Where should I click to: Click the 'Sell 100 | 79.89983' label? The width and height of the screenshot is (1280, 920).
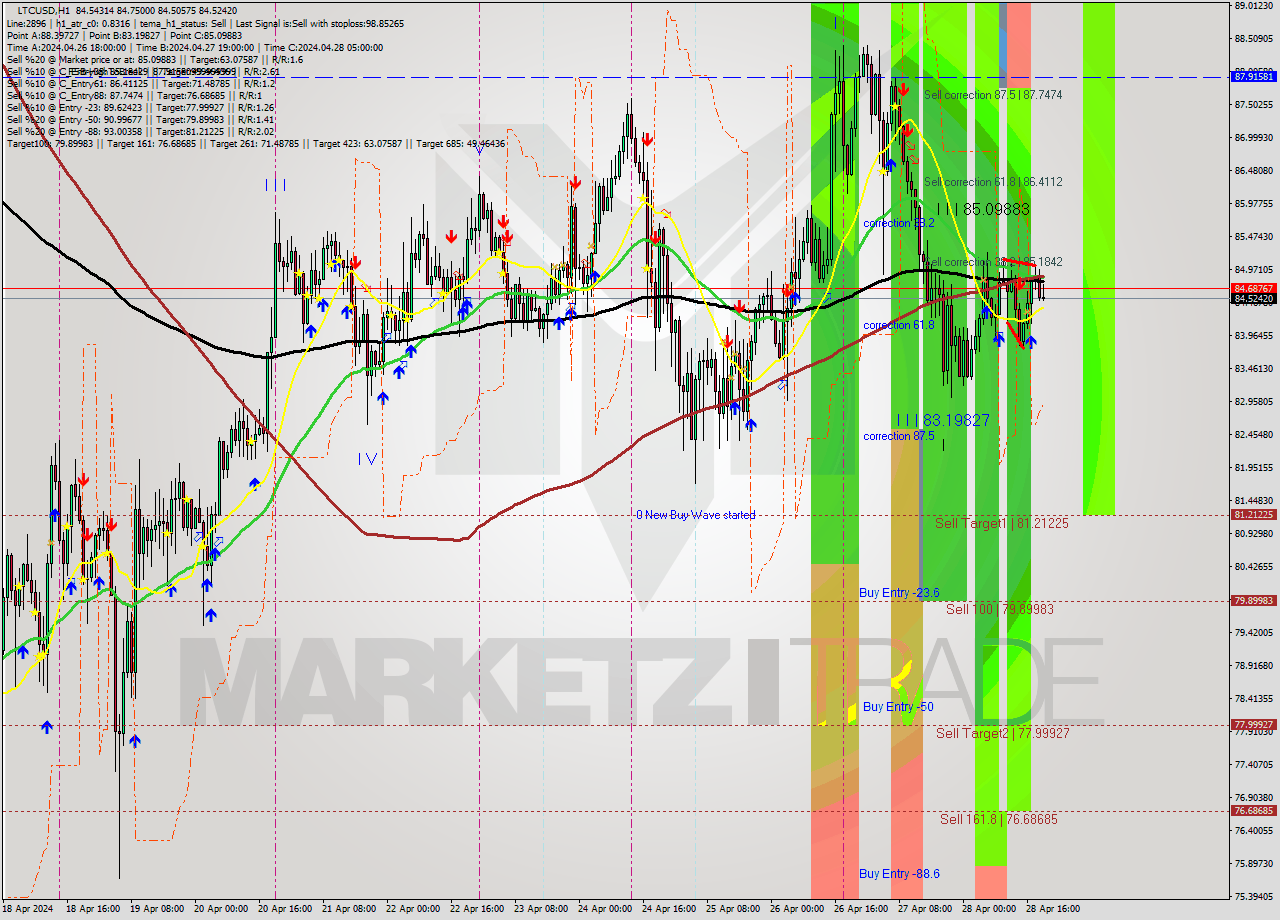[1000, 609]
